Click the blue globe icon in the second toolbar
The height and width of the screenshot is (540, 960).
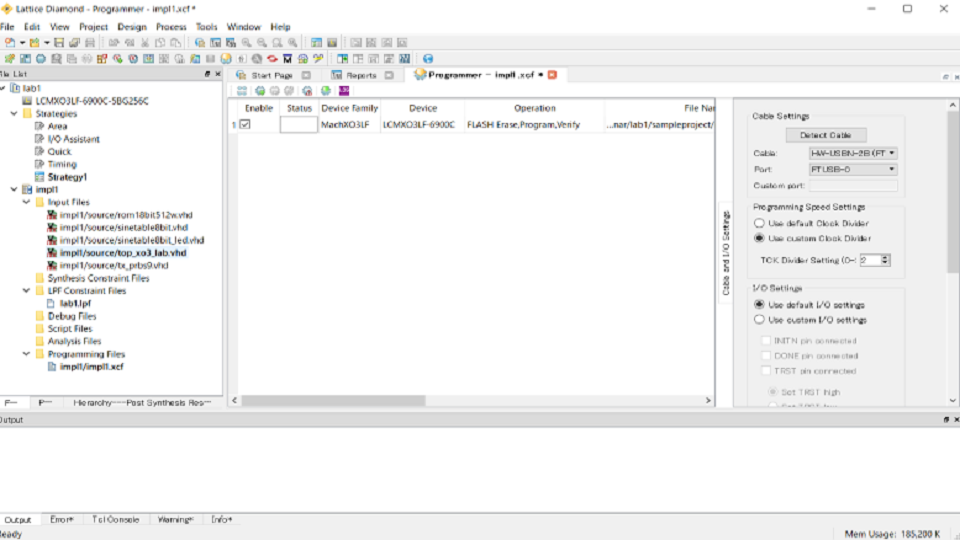click(428, 59)
